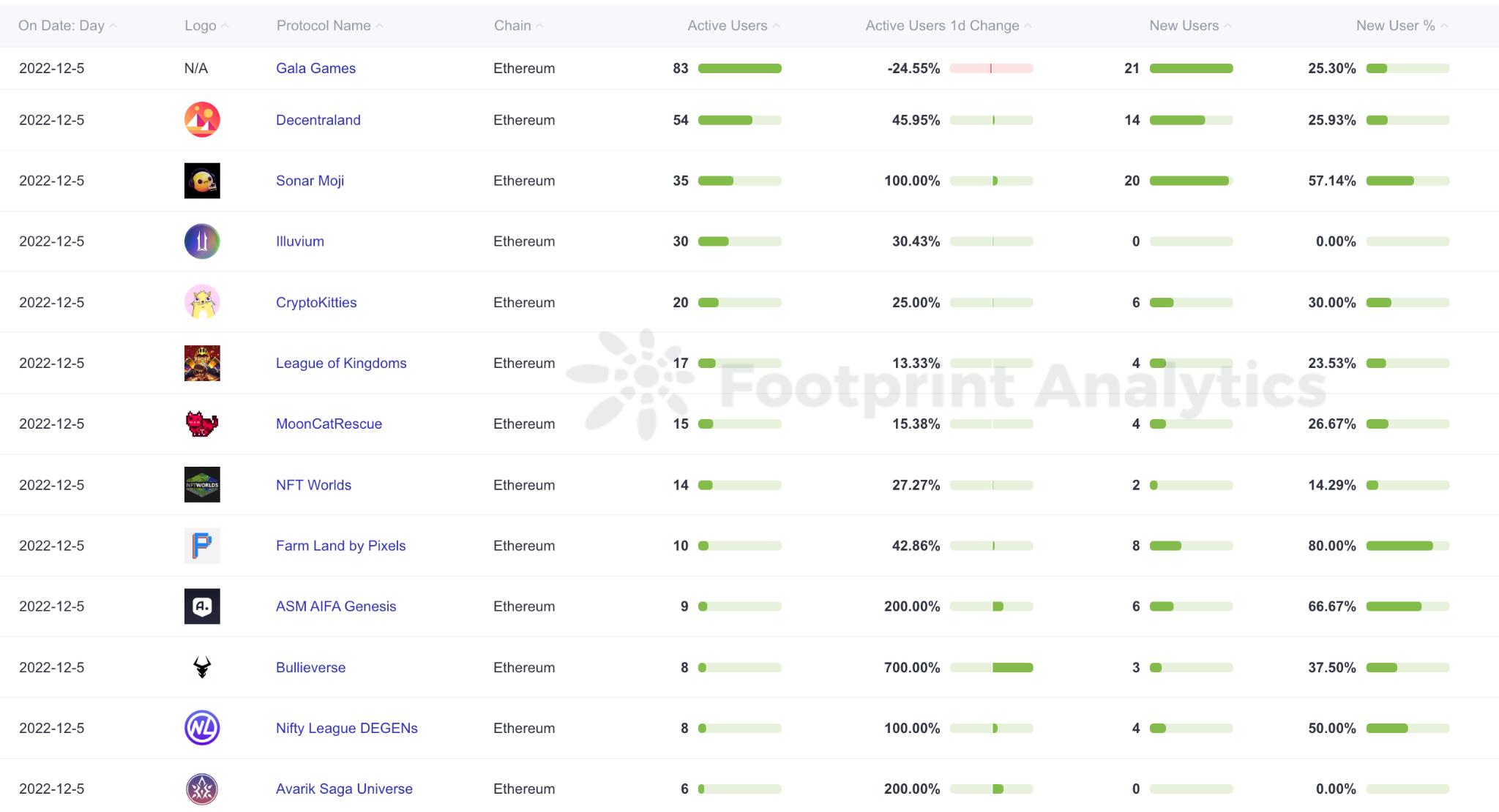Click League of Kingdoms 13.33% value
Viewport: 1499px width, 812px height.
click(916, 364)
